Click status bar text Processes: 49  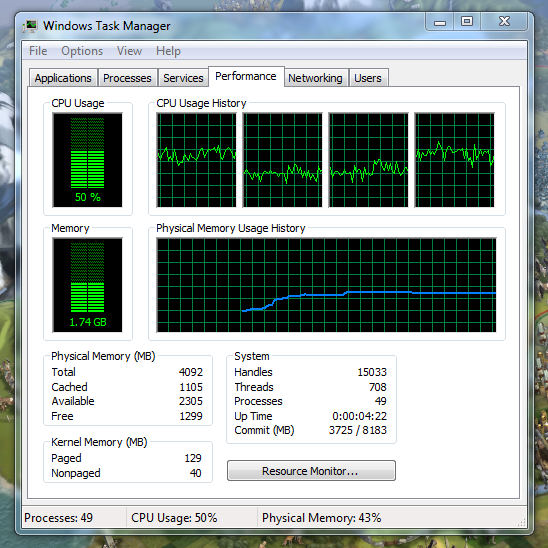coord(58,518)
